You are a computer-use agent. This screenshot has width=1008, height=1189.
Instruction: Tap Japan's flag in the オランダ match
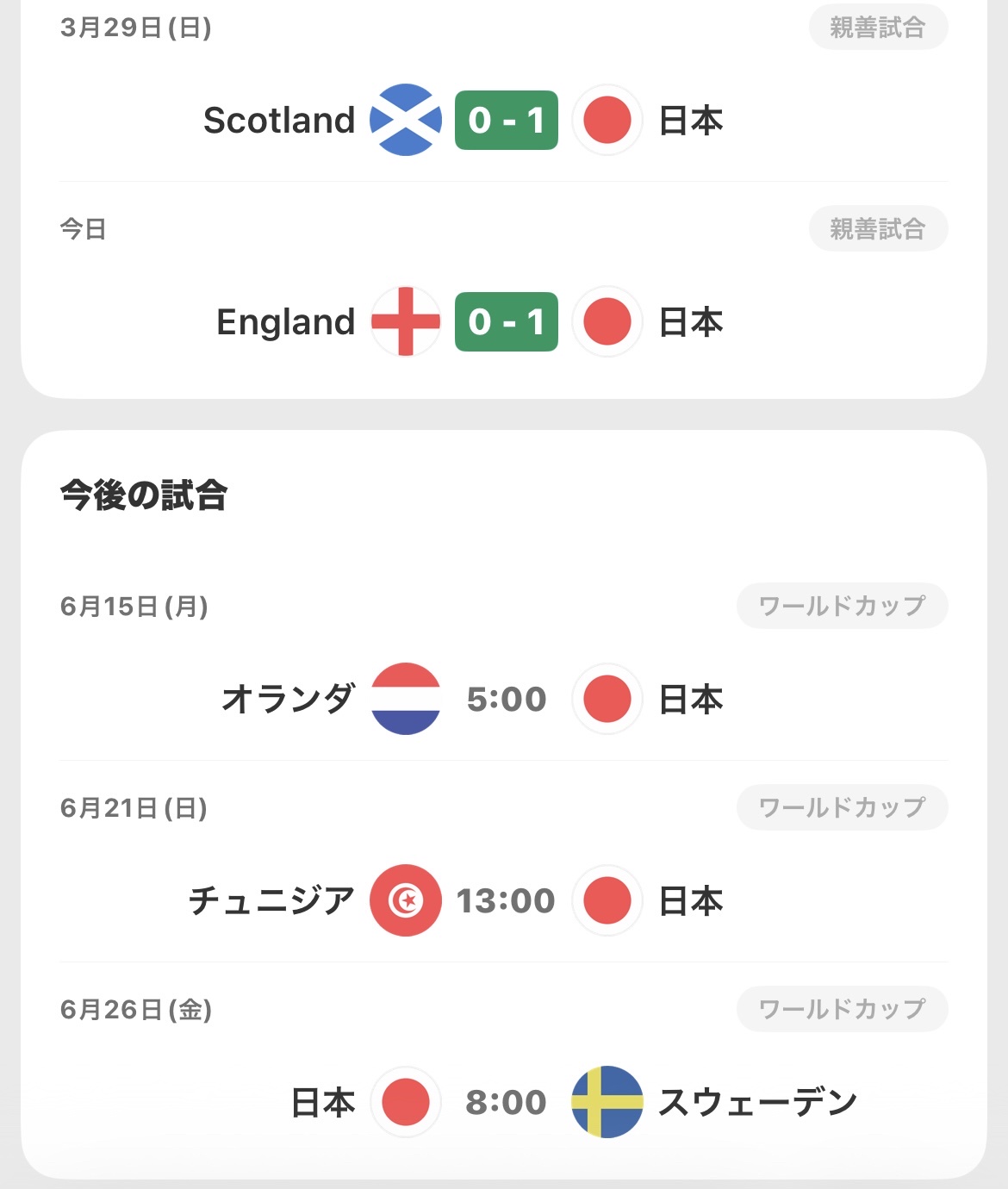(x=607, y=699)
